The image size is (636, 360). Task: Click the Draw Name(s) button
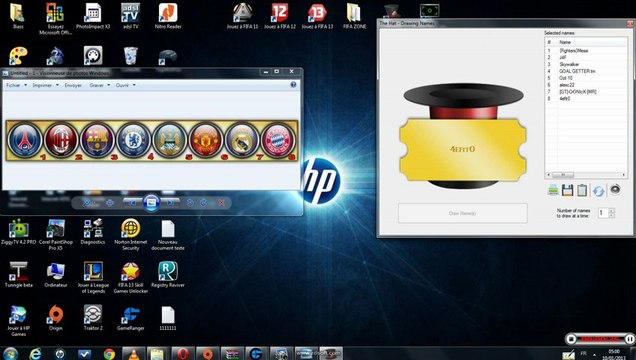coord(463,213)
